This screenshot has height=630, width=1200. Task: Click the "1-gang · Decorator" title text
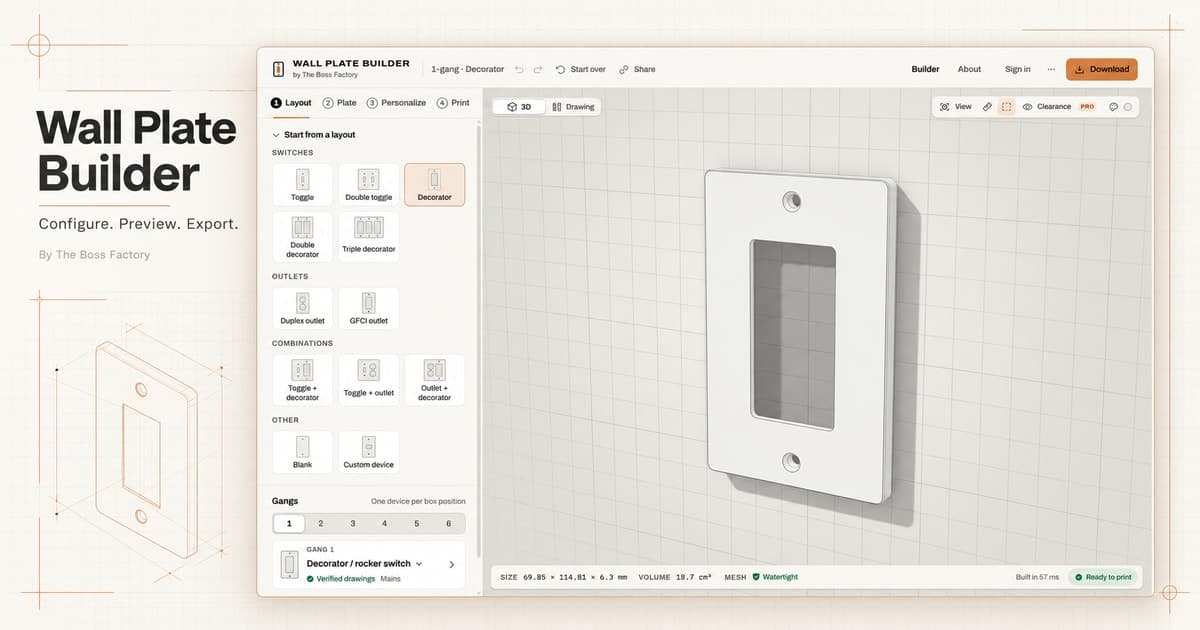467,69
